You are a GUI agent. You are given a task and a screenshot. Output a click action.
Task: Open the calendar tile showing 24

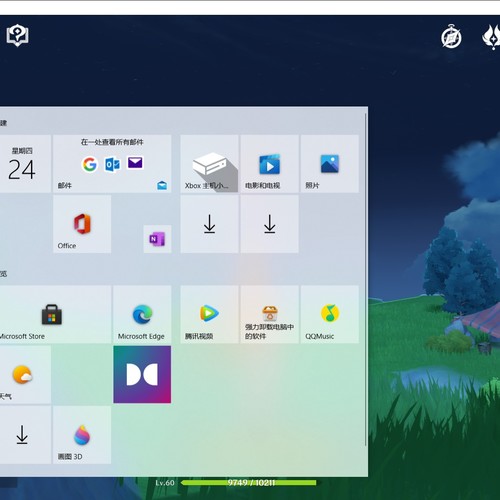coord(25,164)
